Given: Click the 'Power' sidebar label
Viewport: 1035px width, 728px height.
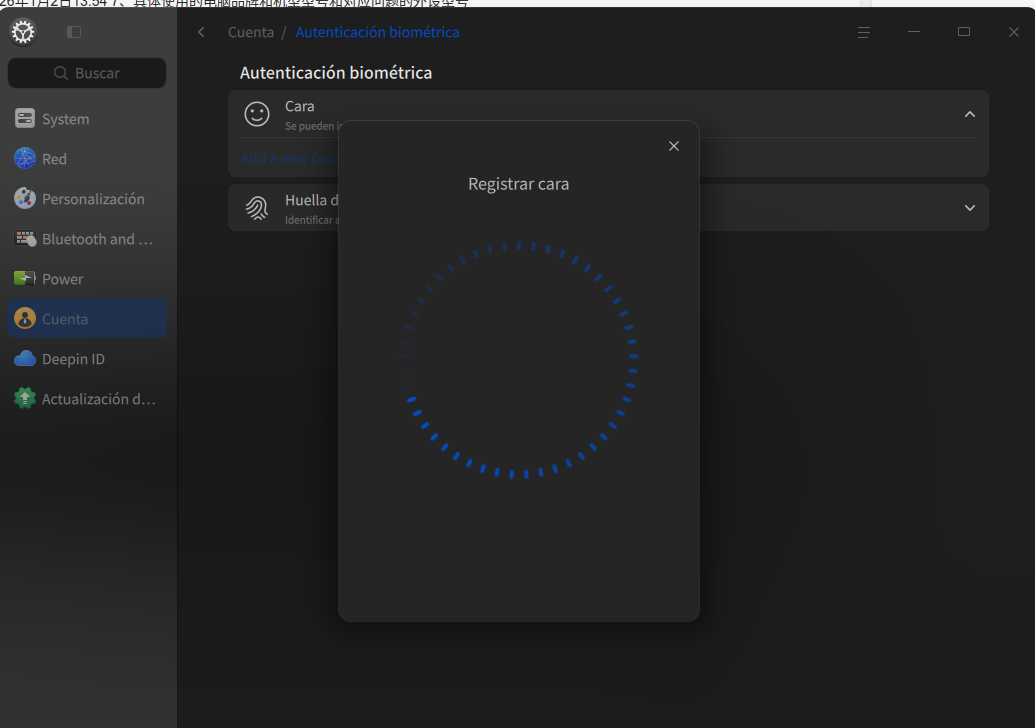Looking at the screenshot, I should tap(63, 279).
